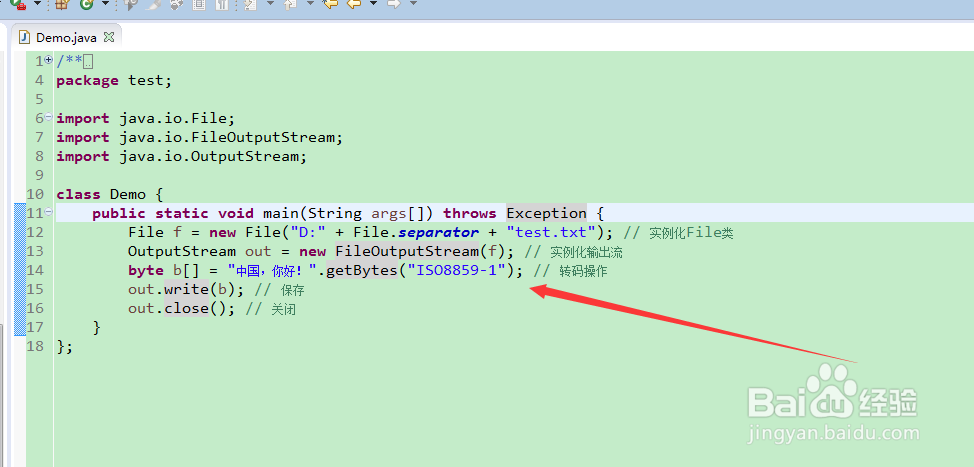
Task: Place cursor on 'package test;' line
Action: (114, 80)
